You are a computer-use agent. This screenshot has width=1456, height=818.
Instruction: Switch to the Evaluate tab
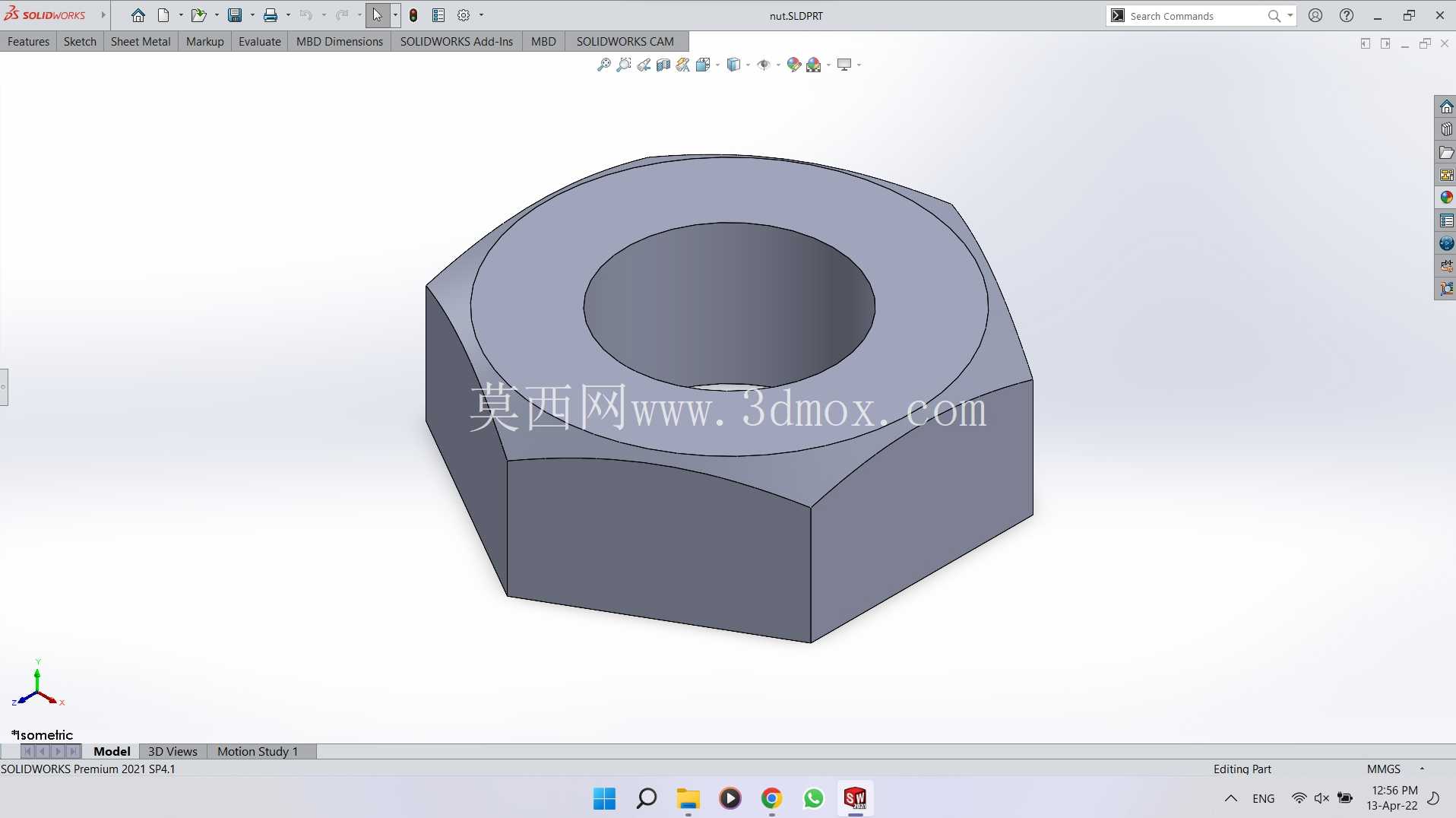(x=260, y=42)
